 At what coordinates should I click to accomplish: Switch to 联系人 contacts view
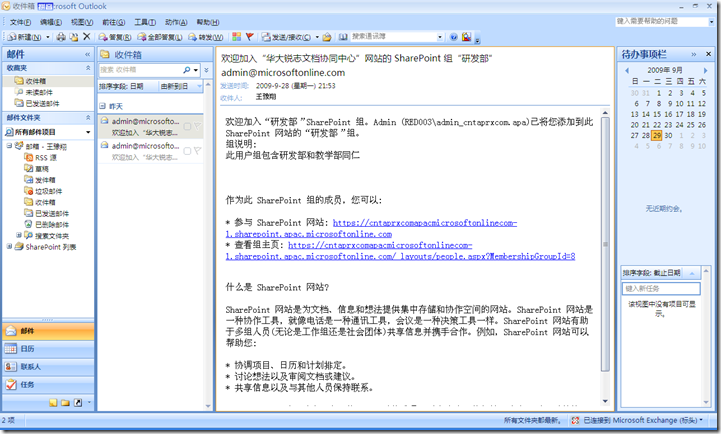[x=48, y=366]
